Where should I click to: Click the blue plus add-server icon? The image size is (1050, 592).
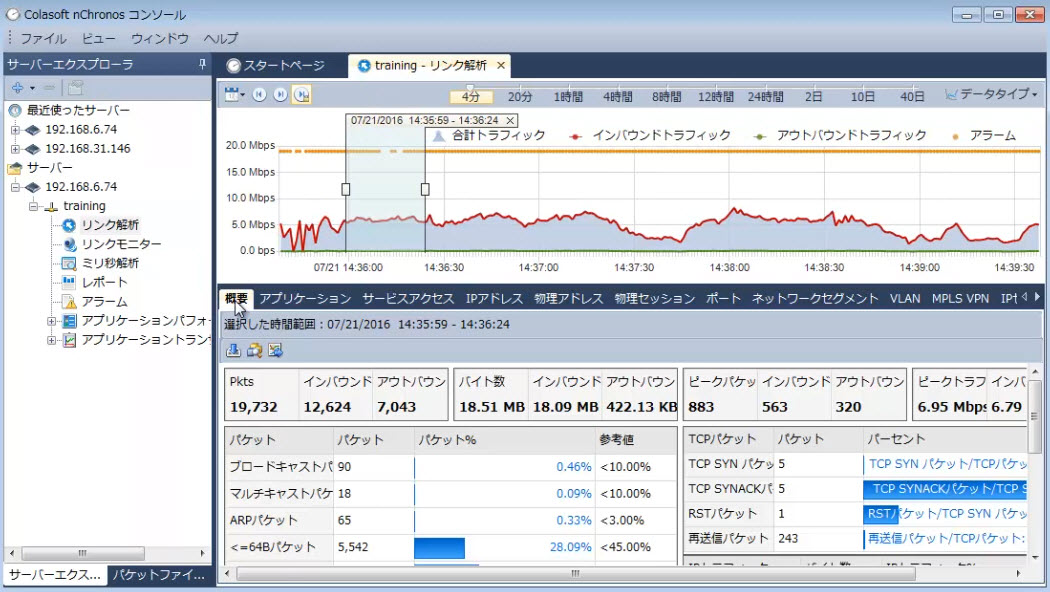[x=17, y=88]
